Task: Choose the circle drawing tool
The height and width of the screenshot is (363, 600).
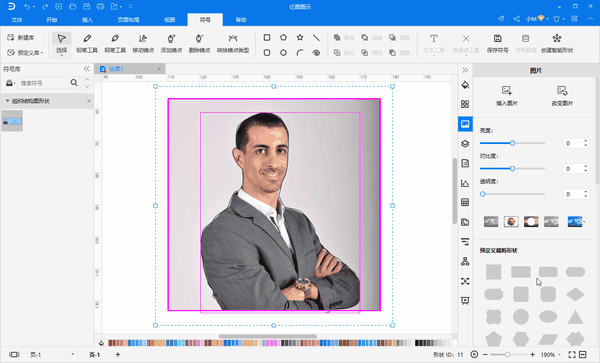Action: point(283,53)
